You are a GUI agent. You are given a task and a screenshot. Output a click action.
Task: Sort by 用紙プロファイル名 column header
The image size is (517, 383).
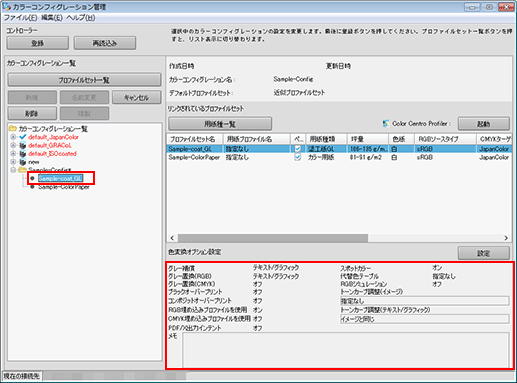click(x=257, y=139)
